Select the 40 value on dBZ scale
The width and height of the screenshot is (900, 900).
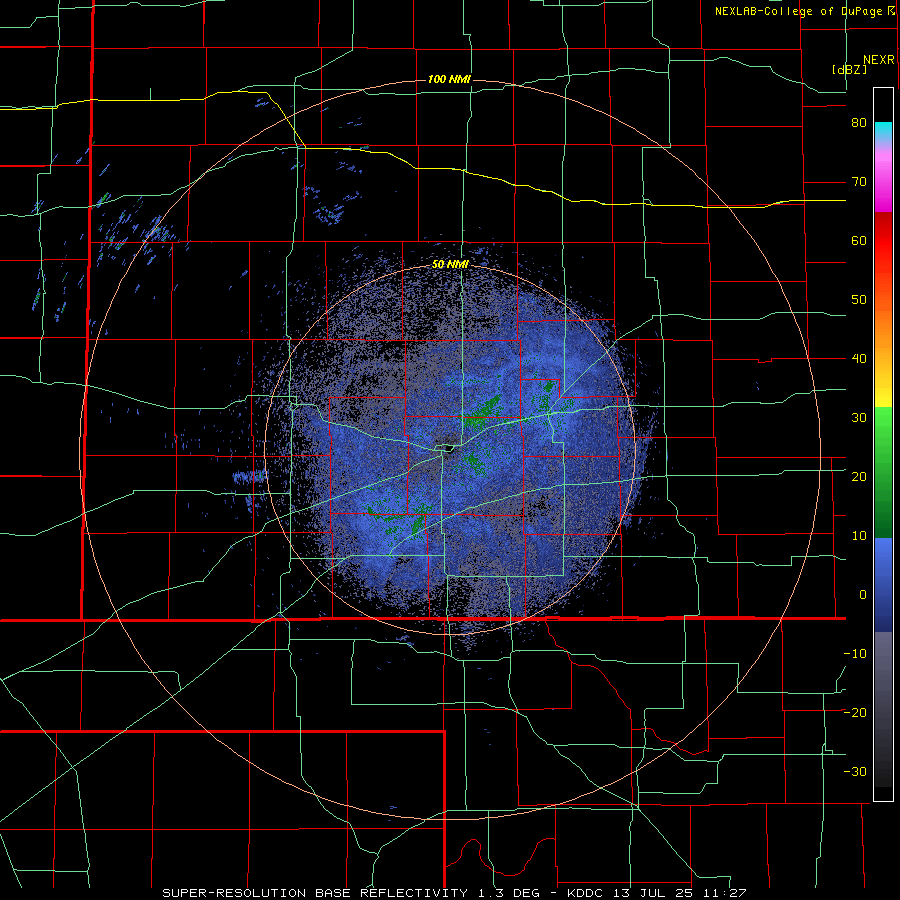(859, 359)
